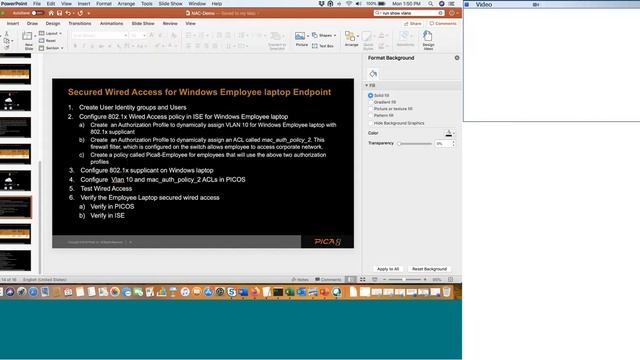Open the Transitions ribbon tab

pos(80,24)
